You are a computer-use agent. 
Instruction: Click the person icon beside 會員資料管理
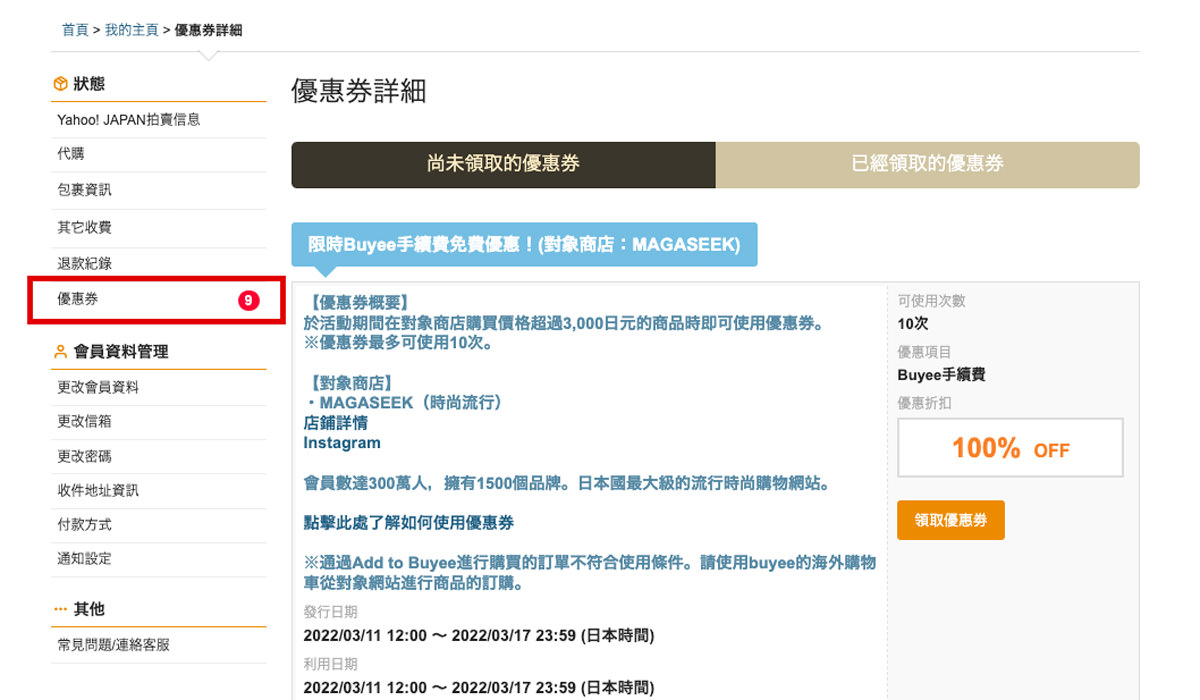point(61,352)
